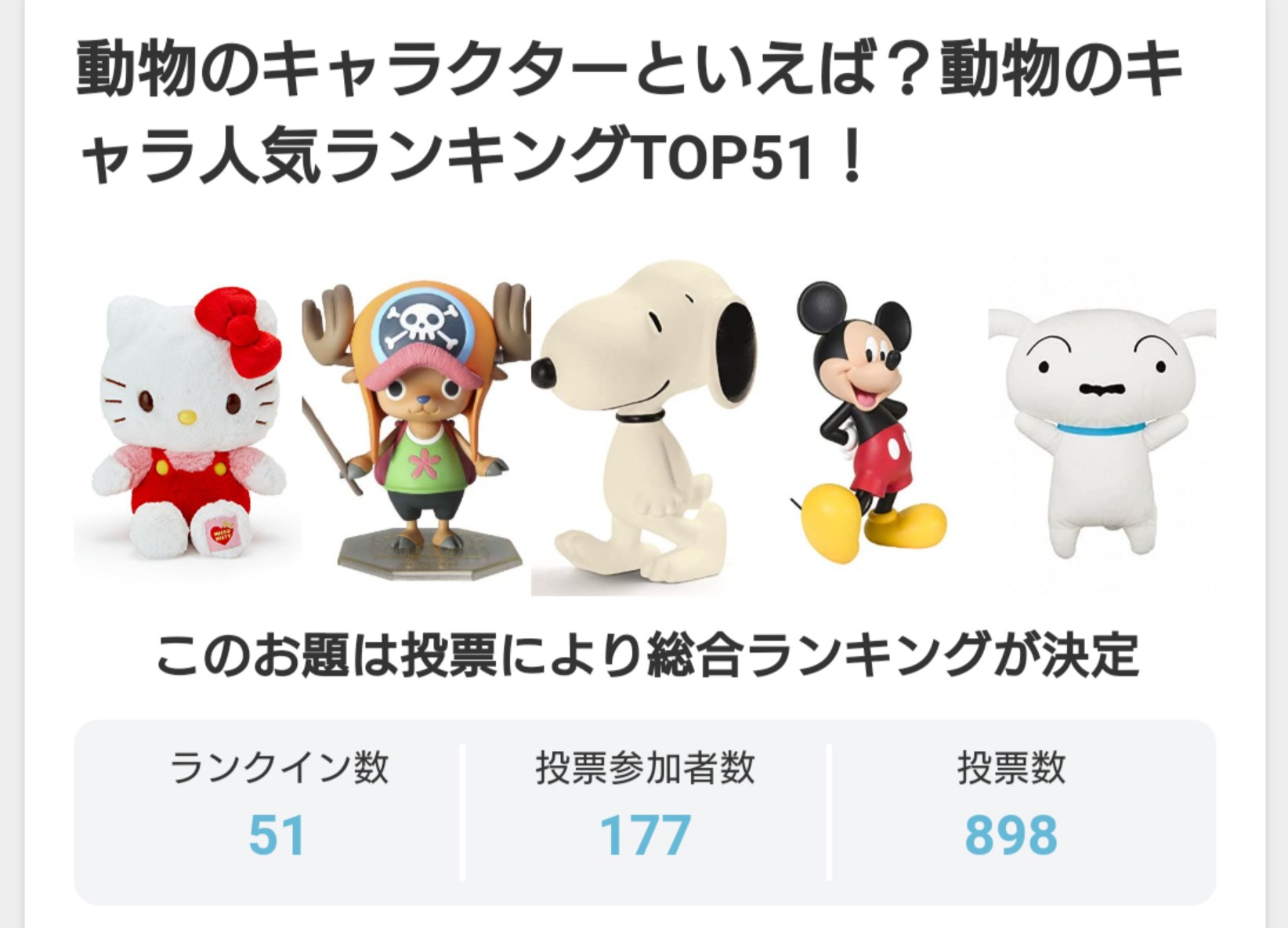Image resolution: width=1288 pixels, height=928 pixels.
Task: Click the subtitle about voting ranking
Action: (647, 655)
